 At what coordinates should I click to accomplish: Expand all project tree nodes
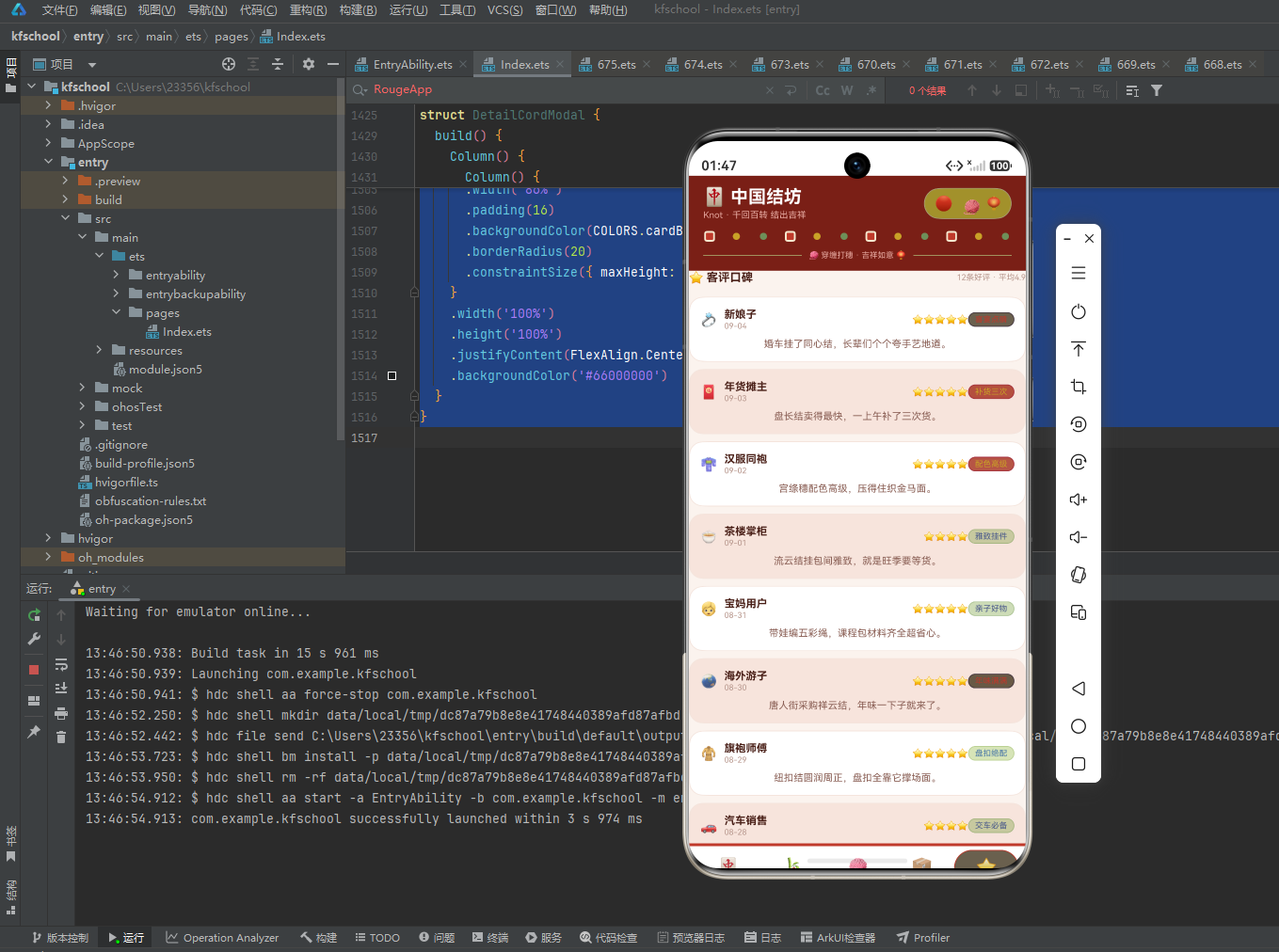253,64
